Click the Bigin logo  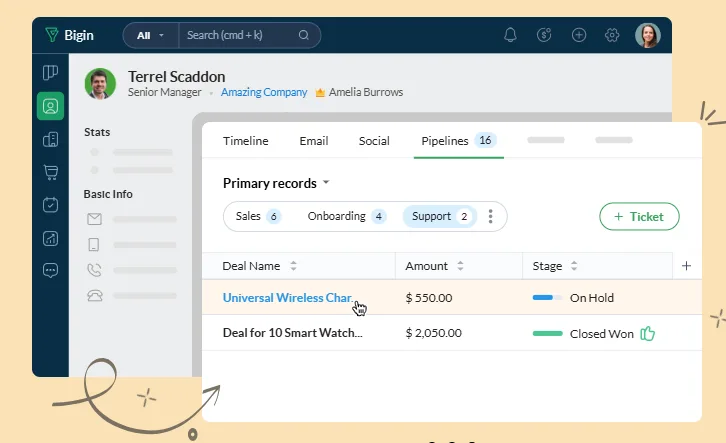[69, 35]
